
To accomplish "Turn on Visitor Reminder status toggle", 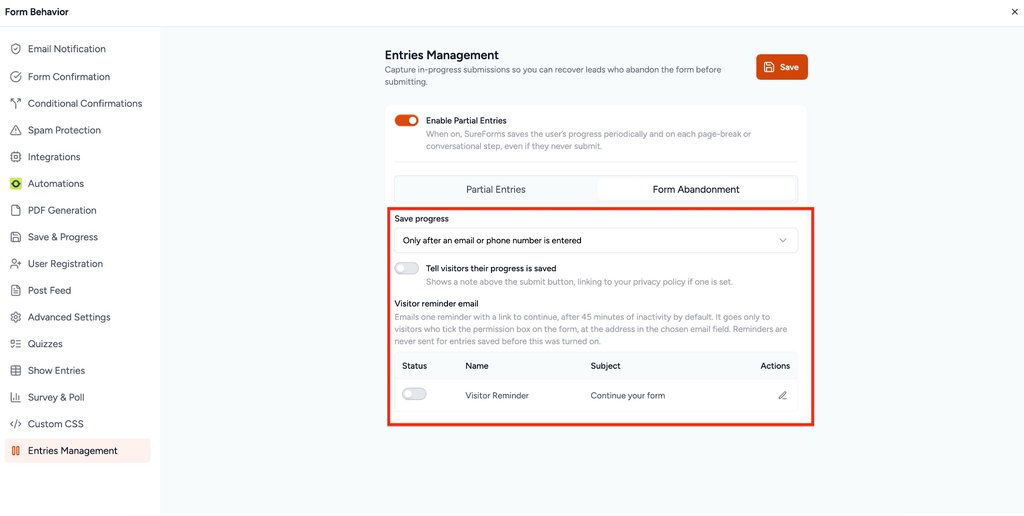I will coord(414,394).
